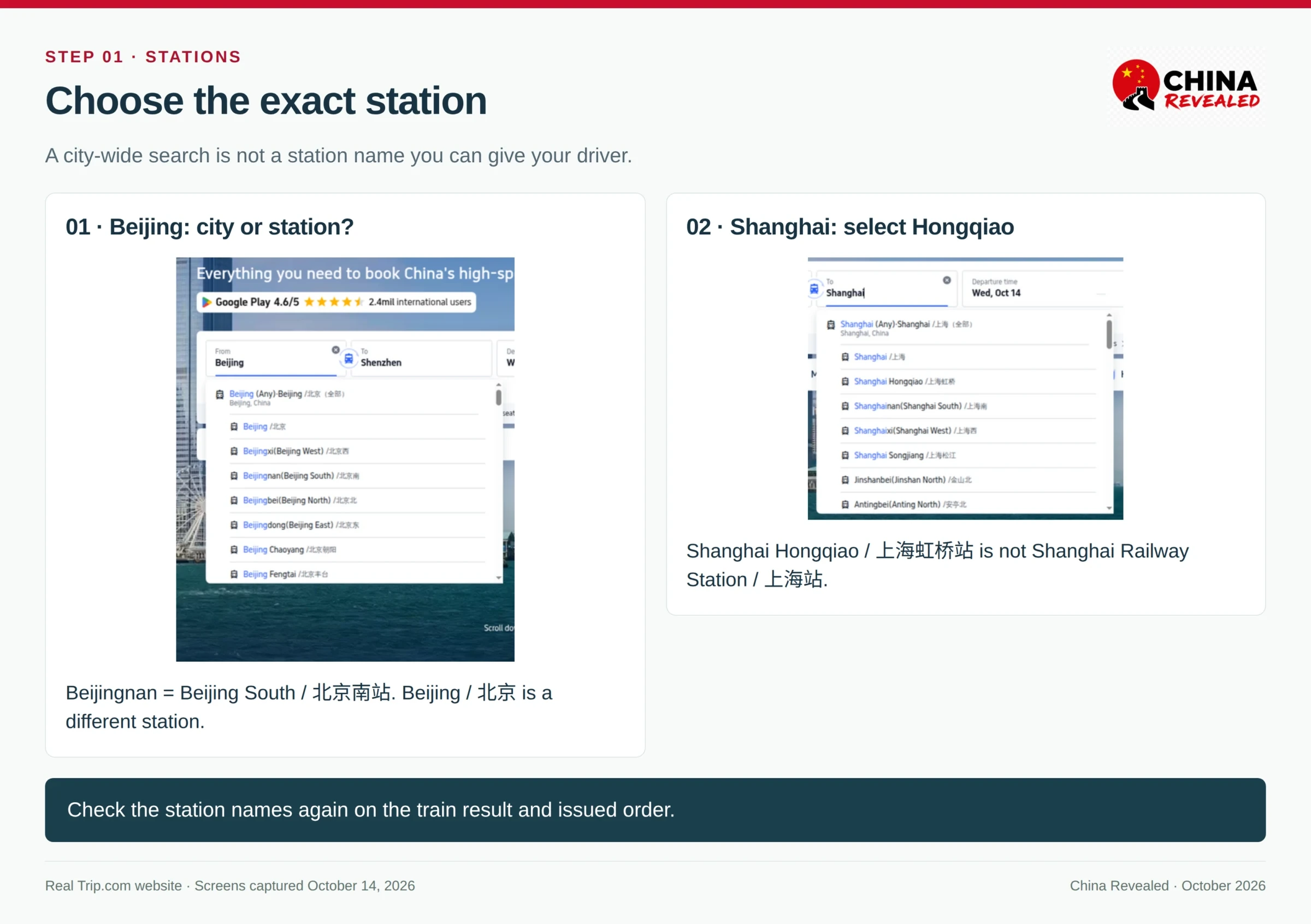Click the Shanghai dropdown scrollbar thumb
Image resolution: width=1311 pixels, height=924 pixels.
click(1109, 334)
